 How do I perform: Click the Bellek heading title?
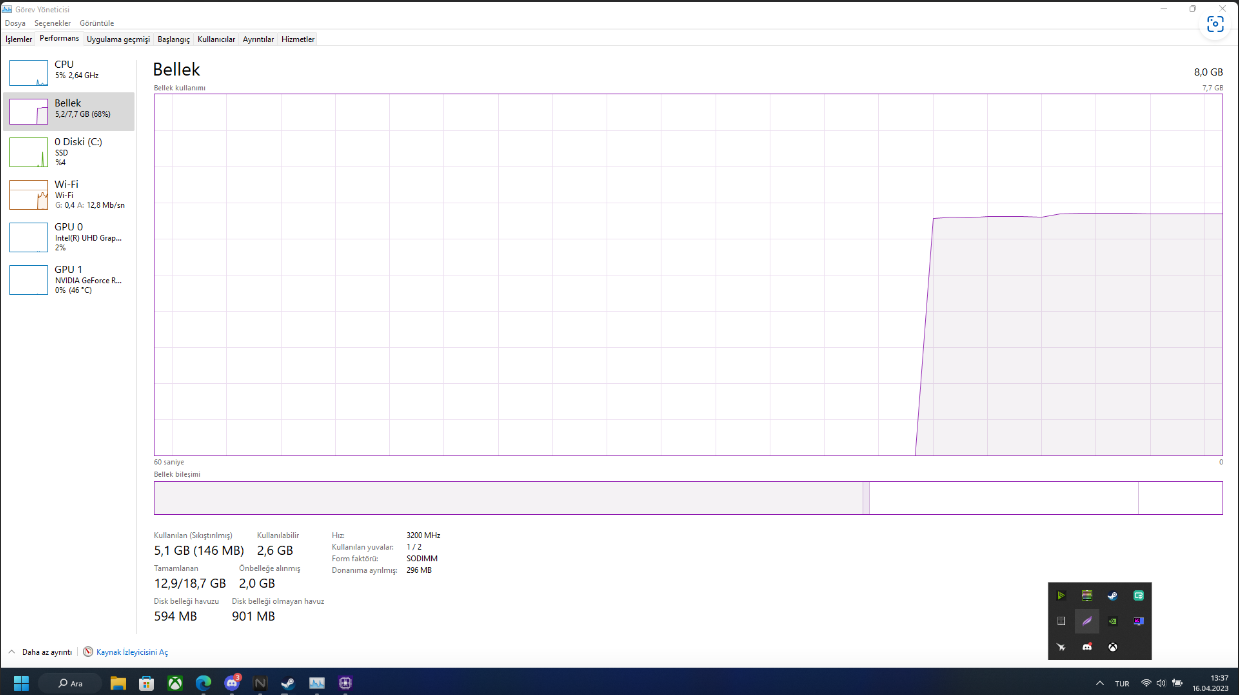pyautogui.click(x=176, y=69)
